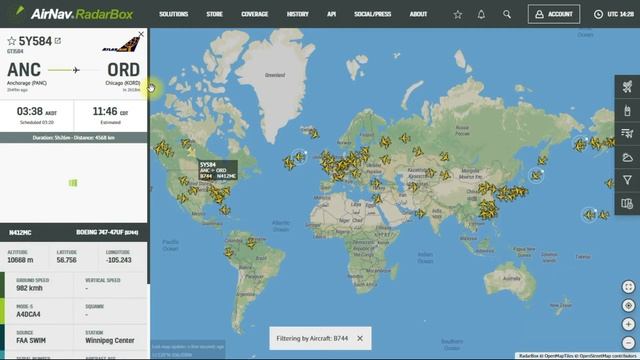Open the API menu item
Image resolution: width=640 pixels, height=360 pixels.
point(331,14)
